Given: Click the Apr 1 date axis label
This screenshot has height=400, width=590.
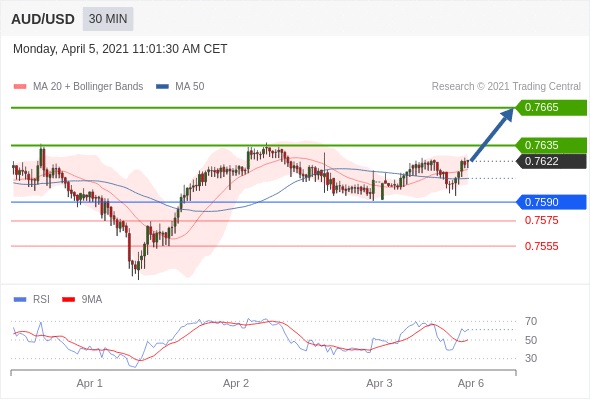Looking at the screenshot, I should coord(90,383).
